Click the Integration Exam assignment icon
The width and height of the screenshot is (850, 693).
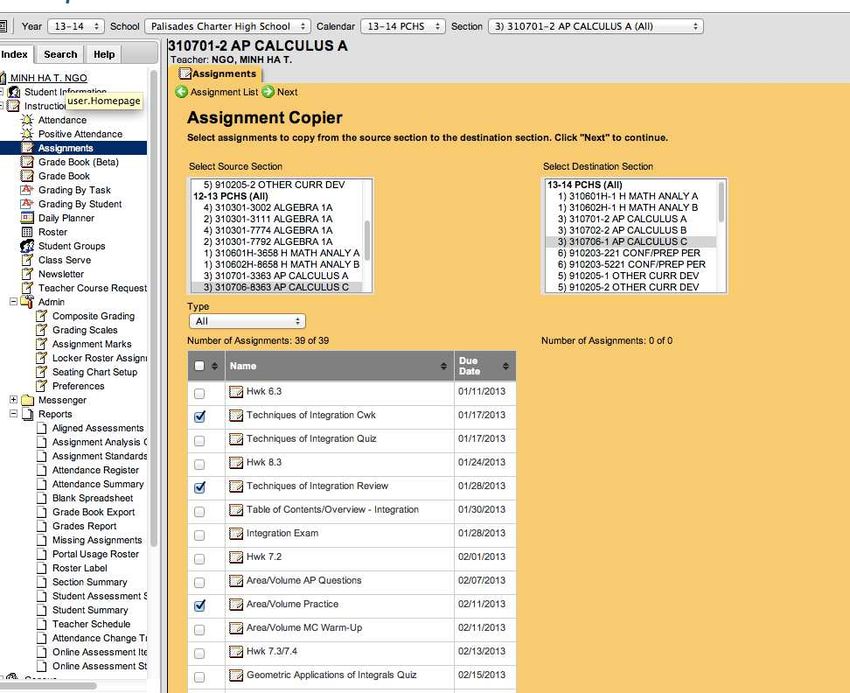(x=236, y=533)
